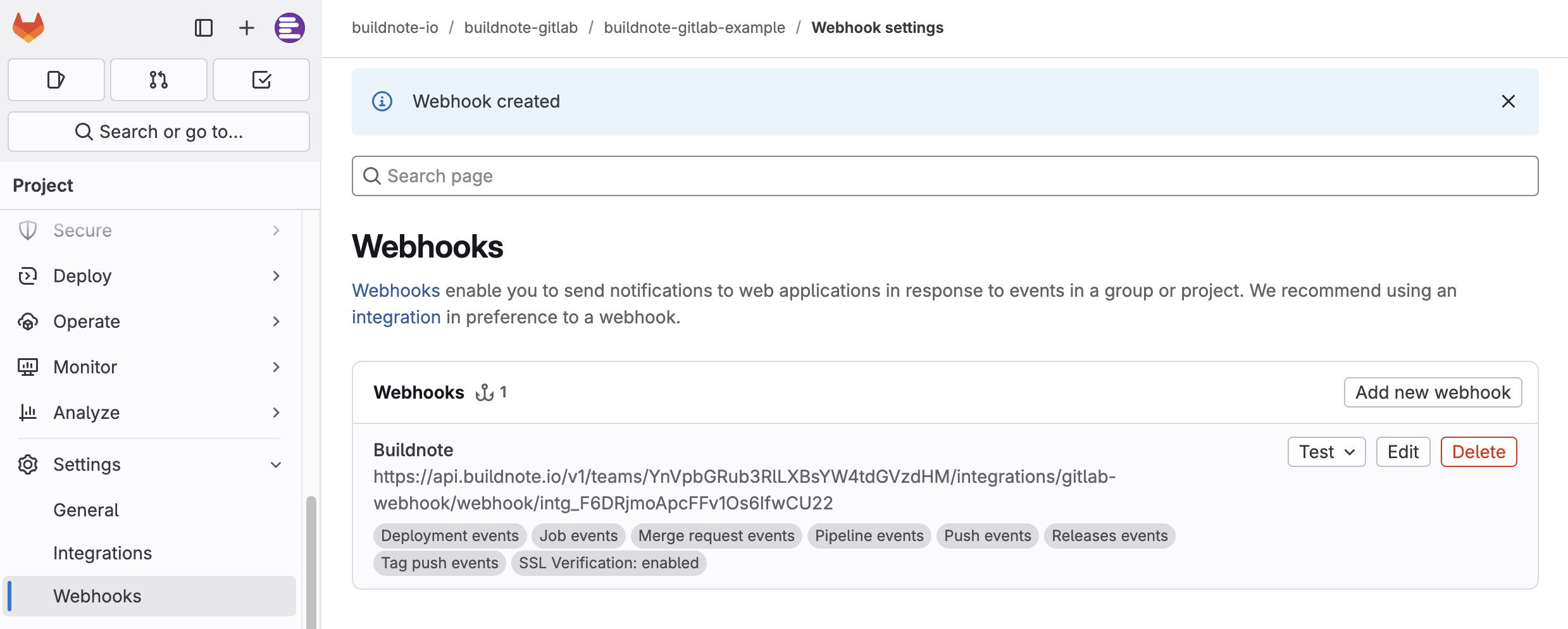Expand the Analyze section chevron
This screenshot has height=629, width=1568.
(x=277, y=413)
